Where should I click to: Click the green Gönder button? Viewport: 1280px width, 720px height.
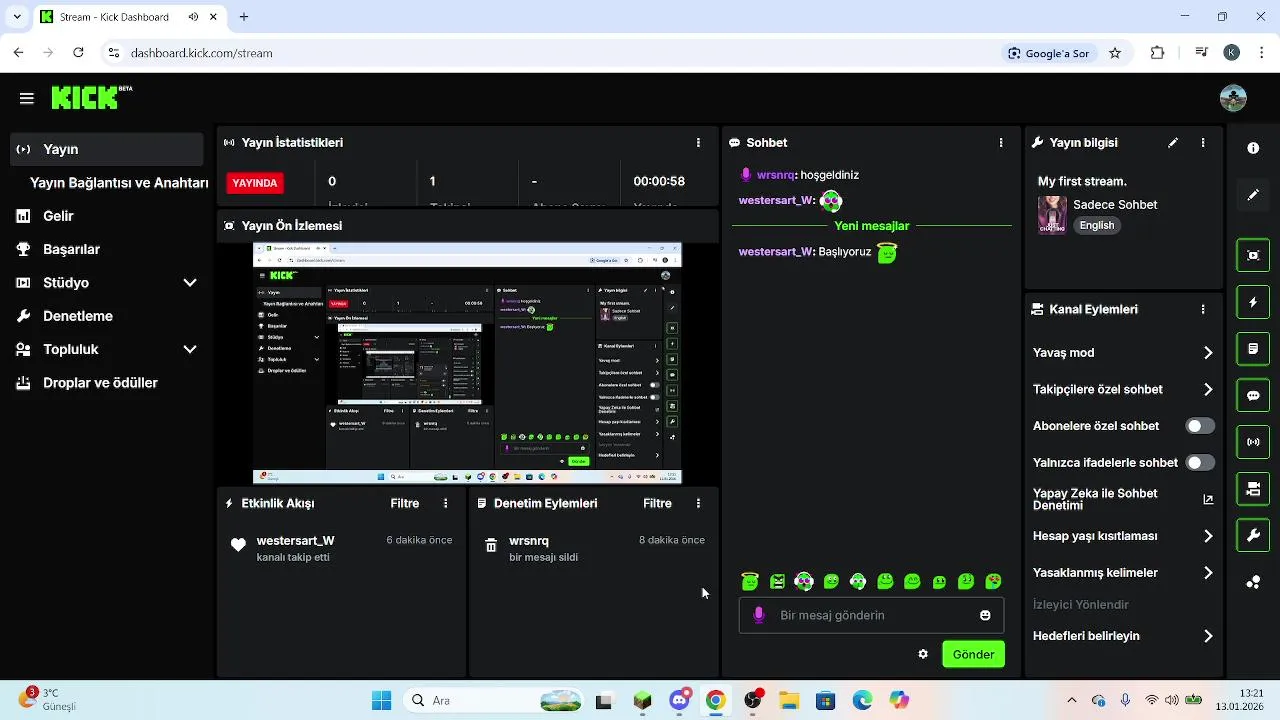pos(973,655)
